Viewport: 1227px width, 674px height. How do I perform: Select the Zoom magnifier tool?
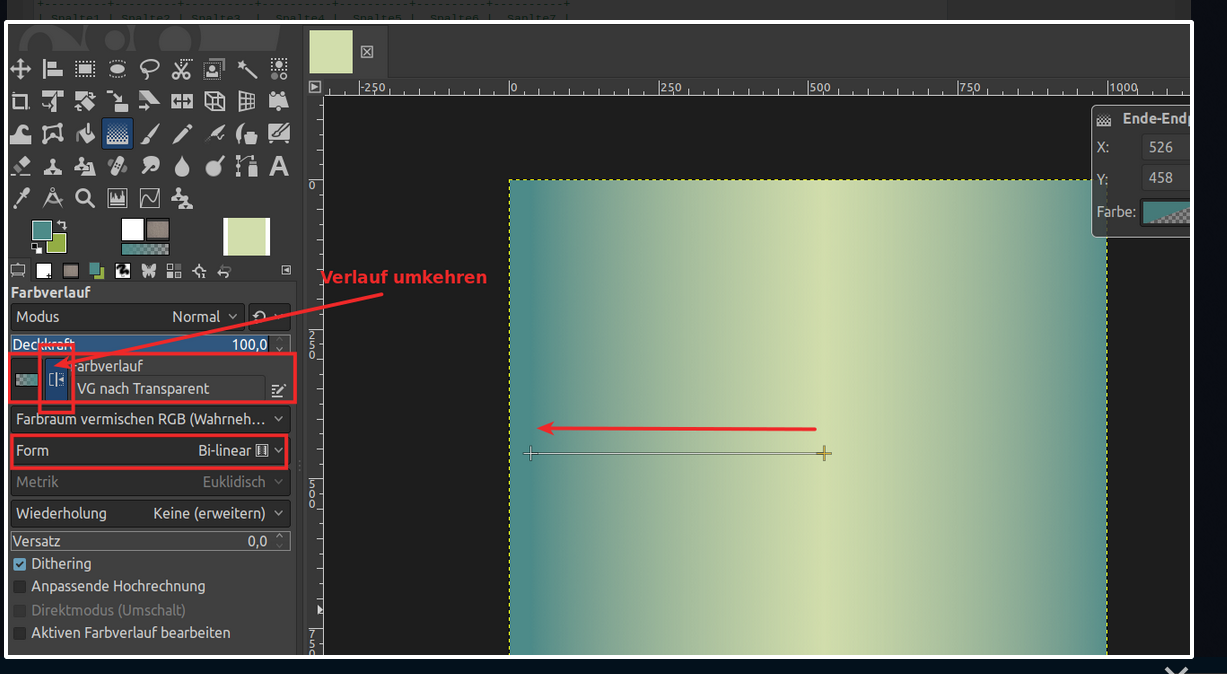pyautogui.click(x=85, y=197)
